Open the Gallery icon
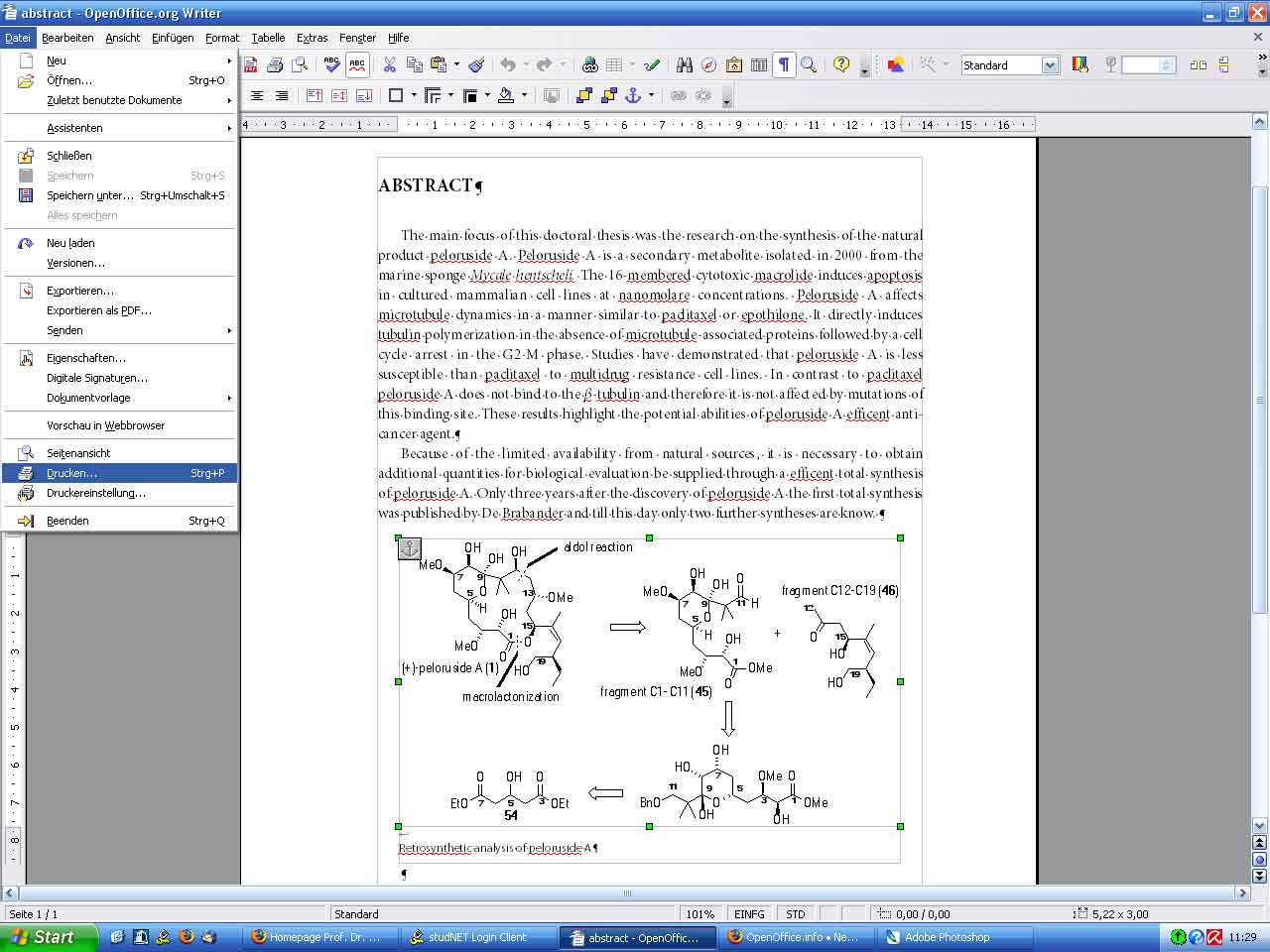 [734, 64]
